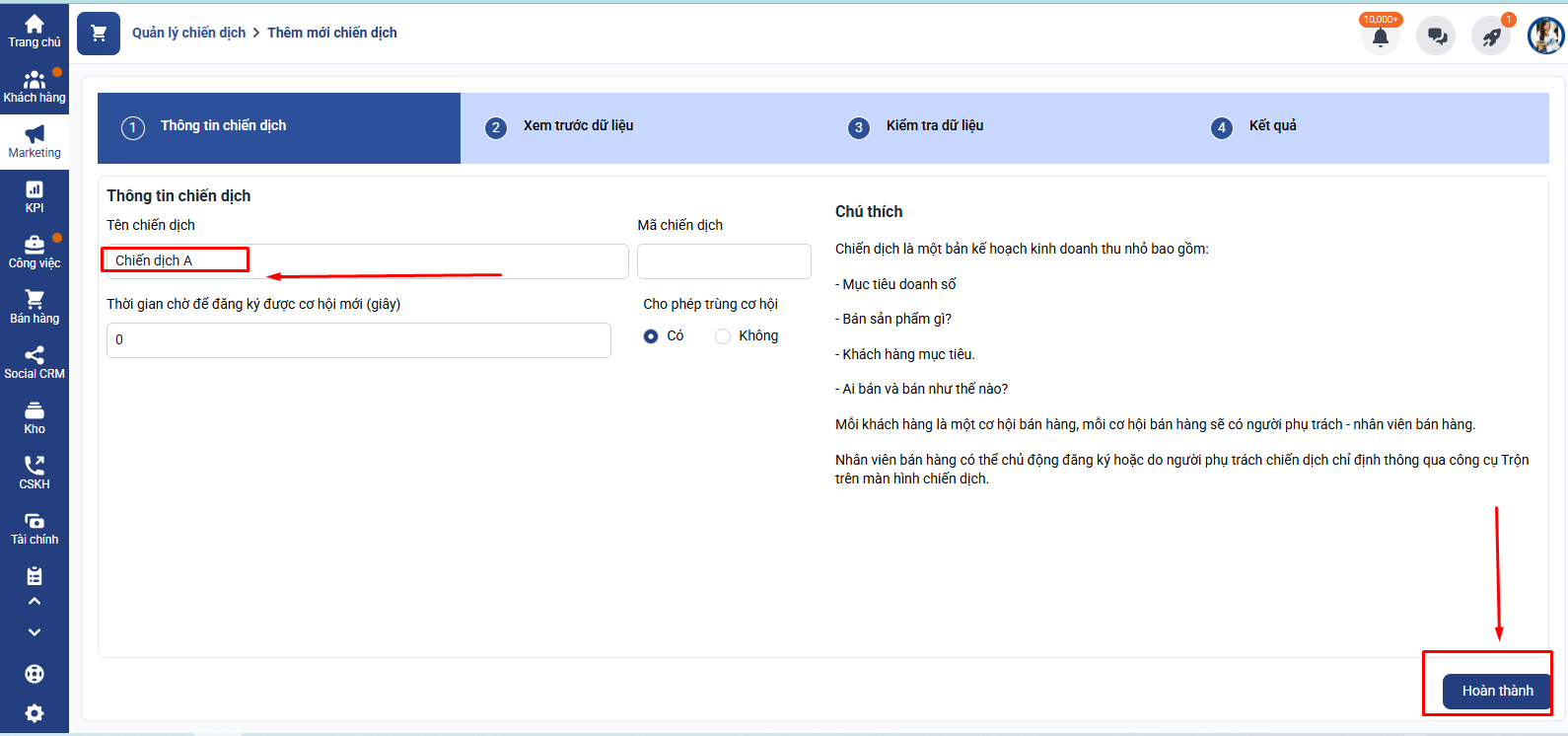This screenshot has width=1568, height=736.
Task: Open the CSKH customer care module
Action: pyautogui.click(x=35, y=473)
